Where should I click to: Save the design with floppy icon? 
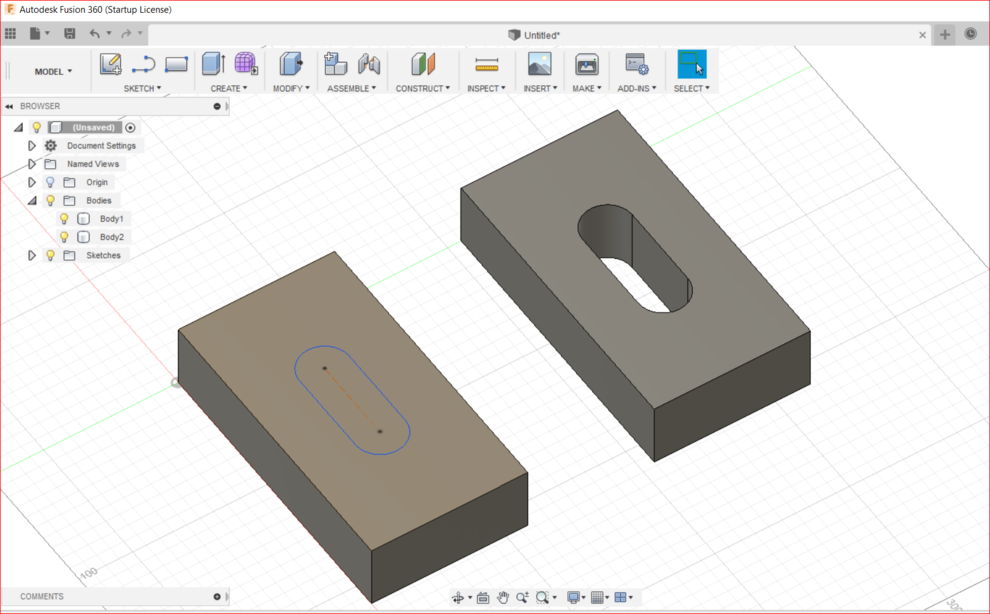click(69, 33)
